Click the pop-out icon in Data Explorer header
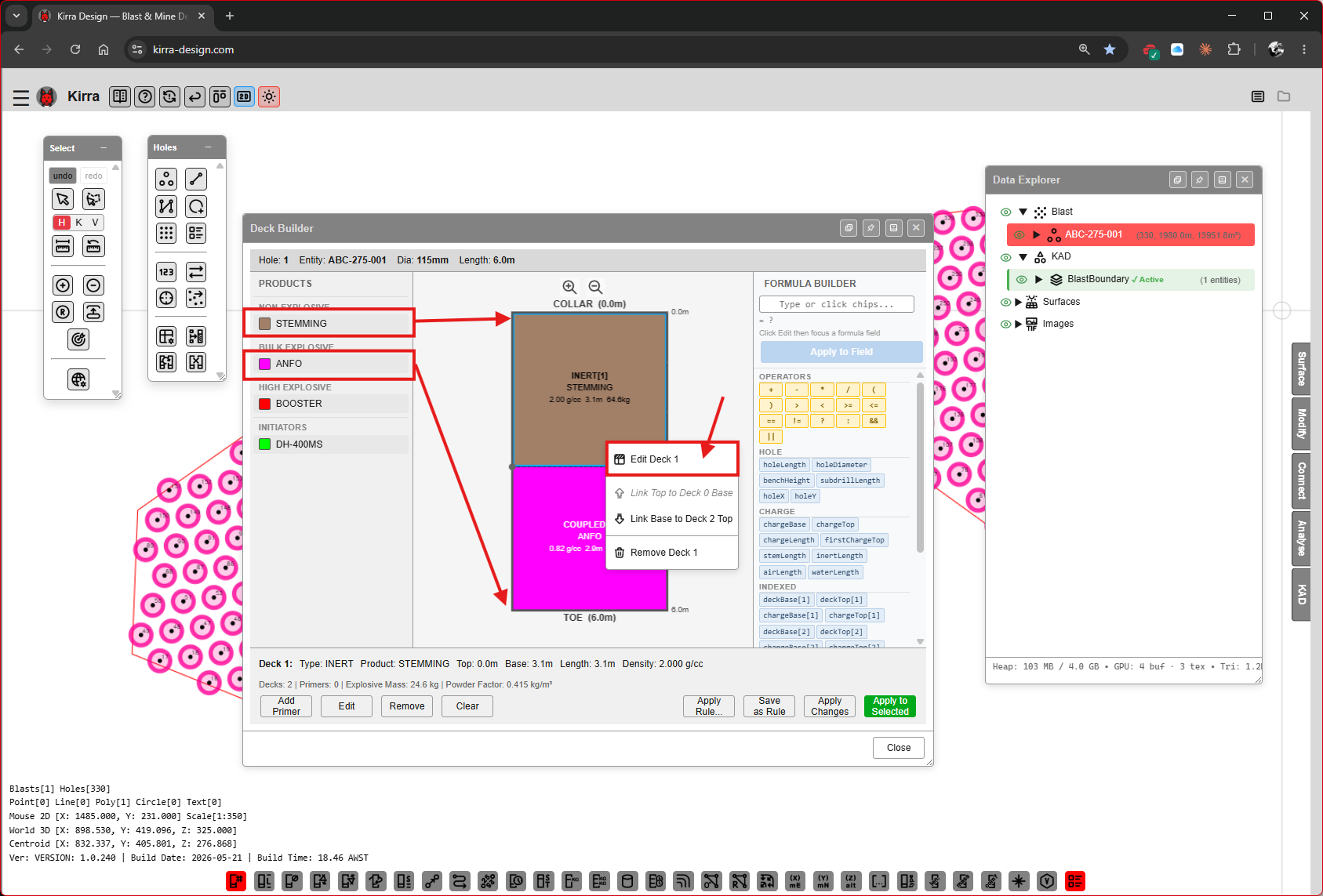The image size is (1323, 896). (x=1178, y=180)
